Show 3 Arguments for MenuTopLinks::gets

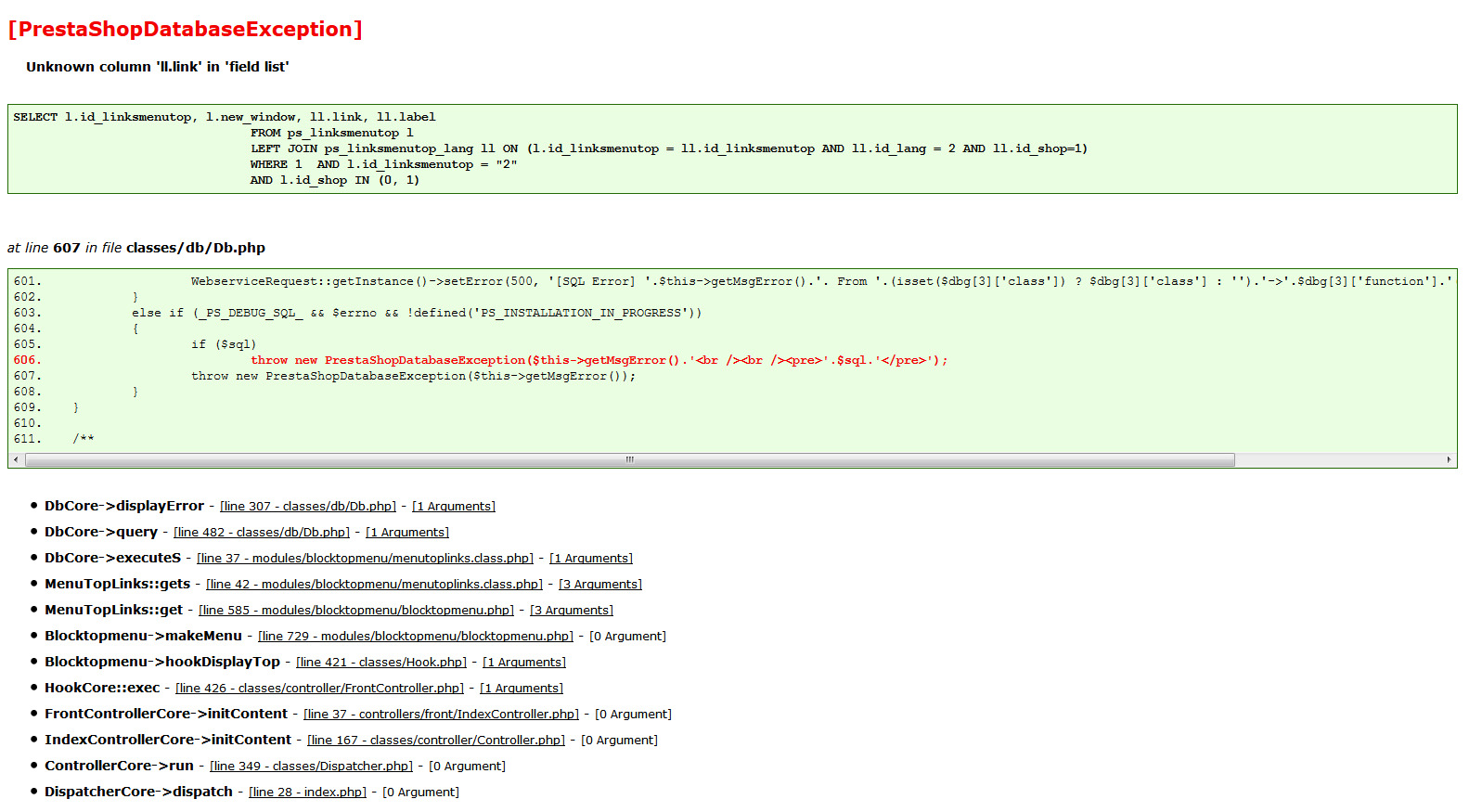pos(600,585)
